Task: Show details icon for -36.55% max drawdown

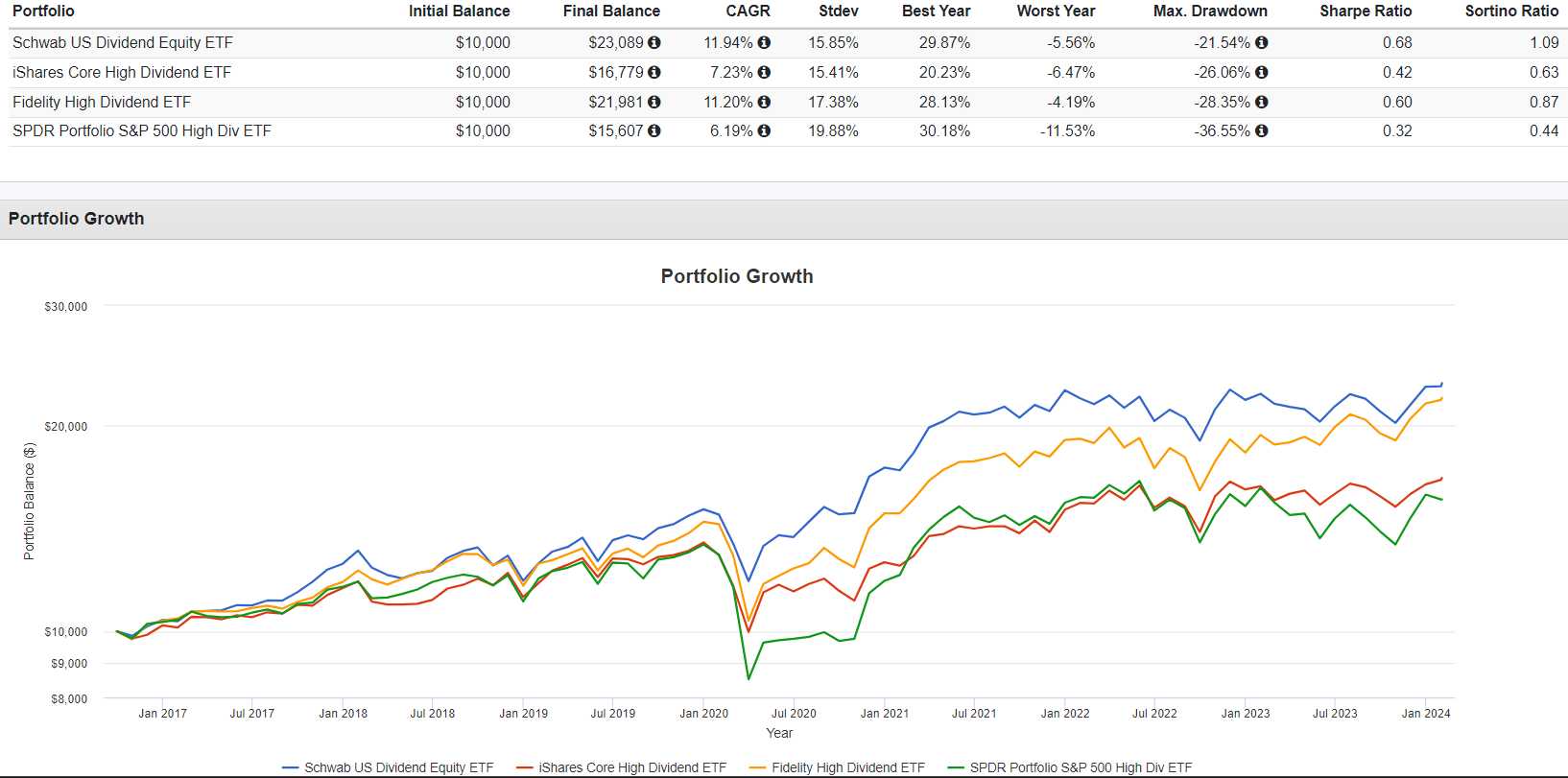Action: [x=1262, y=130]
